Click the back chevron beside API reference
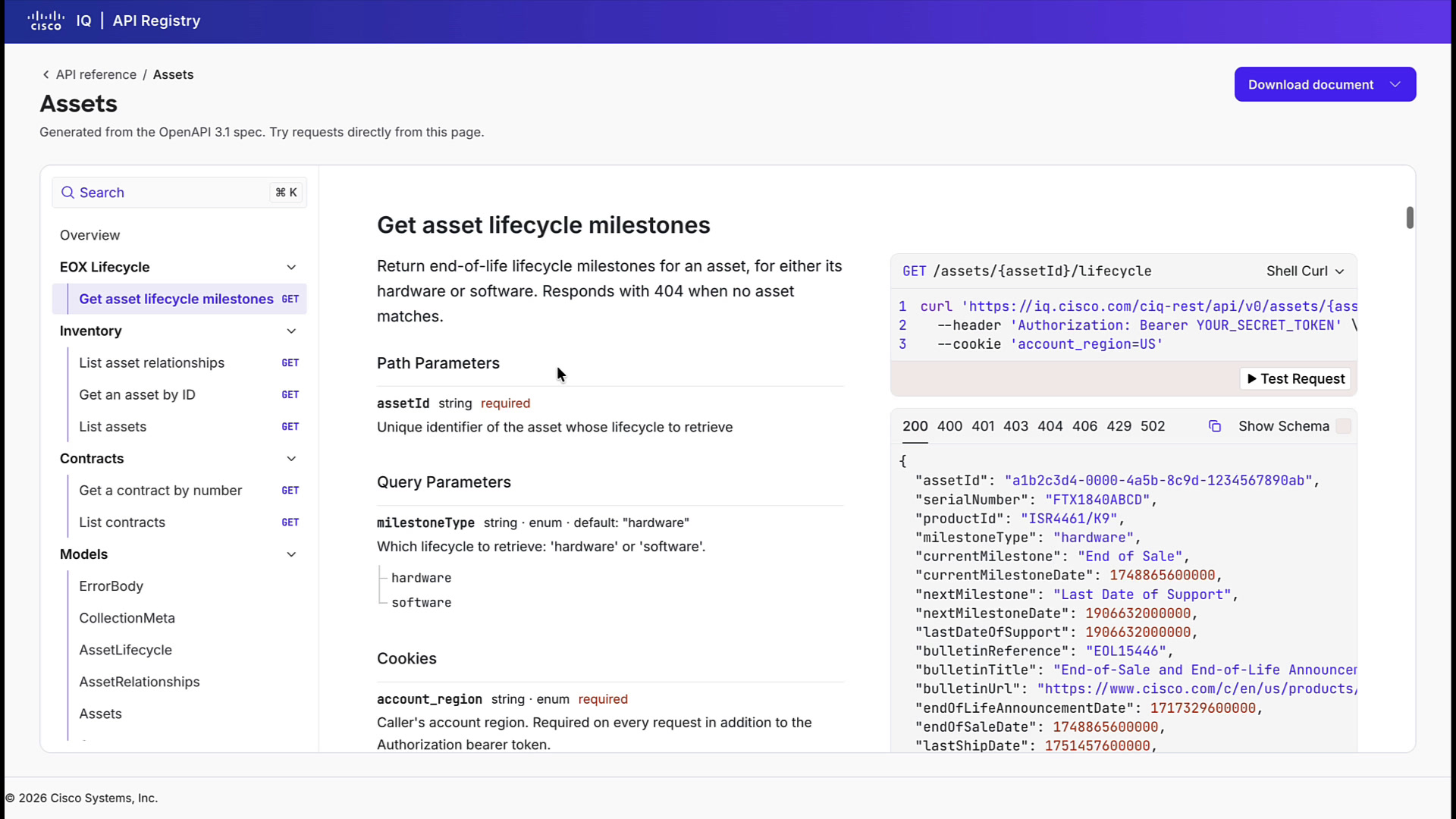The height and width of the screenshot is (819, 1456). pos(46,74)
